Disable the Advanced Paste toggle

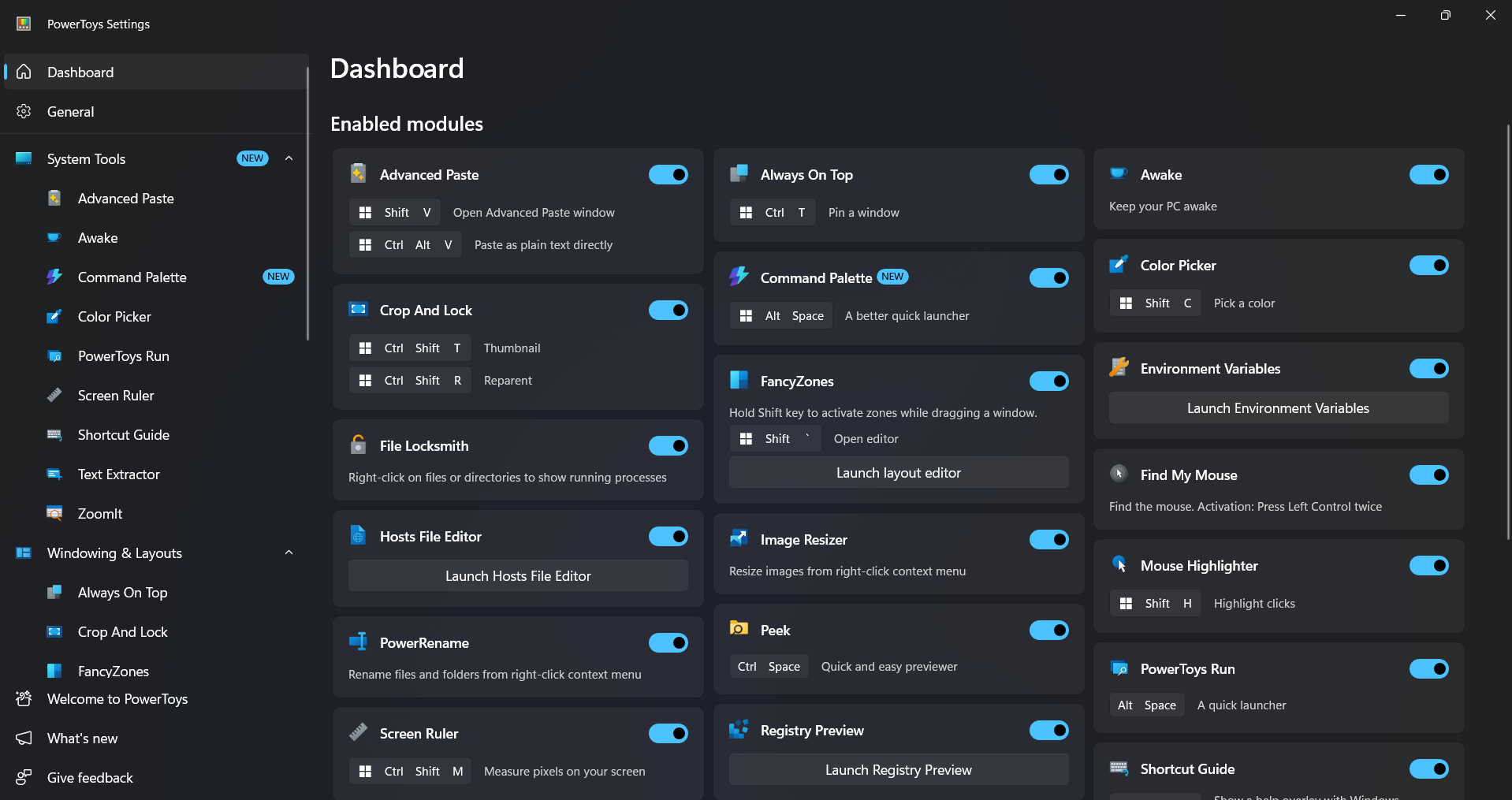point(668,175)
